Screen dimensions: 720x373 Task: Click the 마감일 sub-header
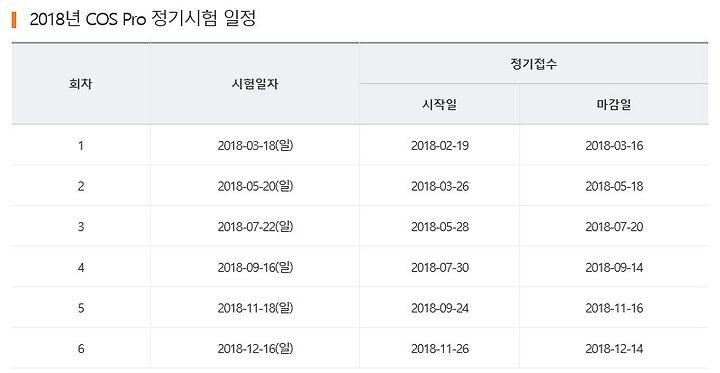(x=614, y=104)
